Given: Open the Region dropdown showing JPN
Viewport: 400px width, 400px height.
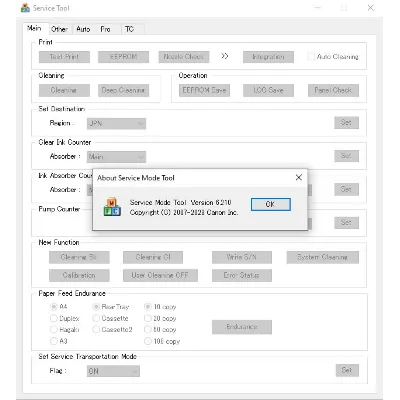Looking at the screenshot, I should click(x=116, y=123).
